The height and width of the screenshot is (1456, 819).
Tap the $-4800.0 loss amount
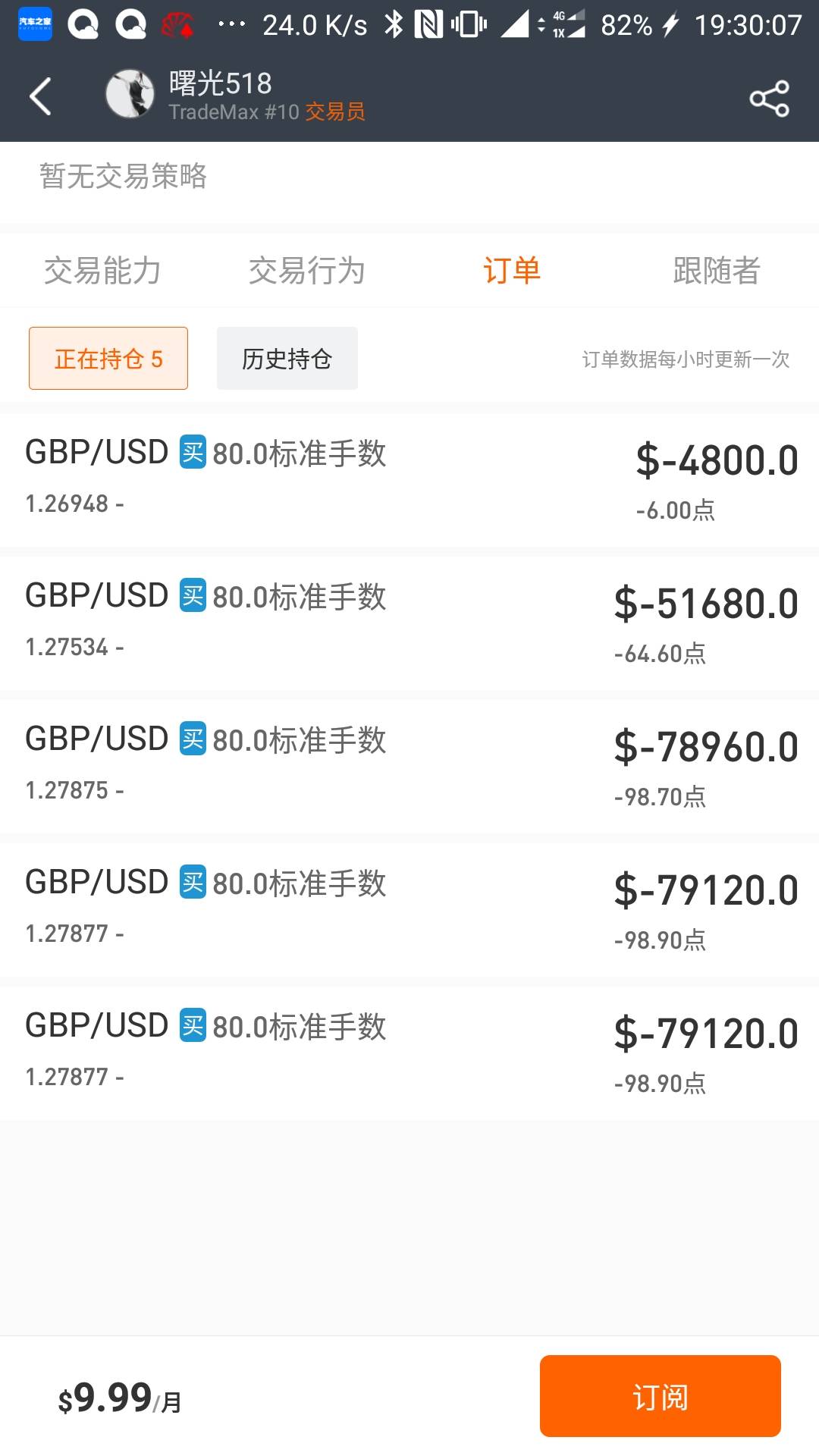tap(717, 460)
